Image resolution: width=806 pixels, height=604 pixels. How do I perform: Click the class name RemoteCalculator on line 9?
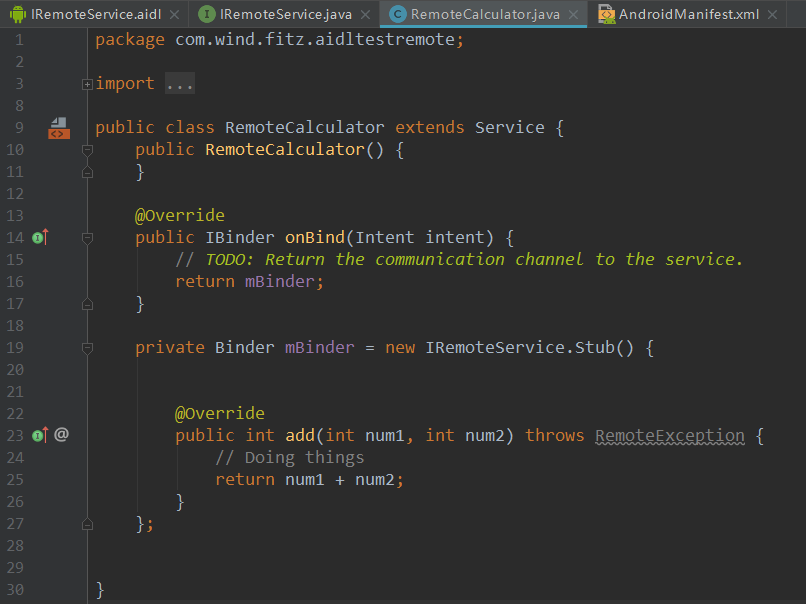[304, 127]
